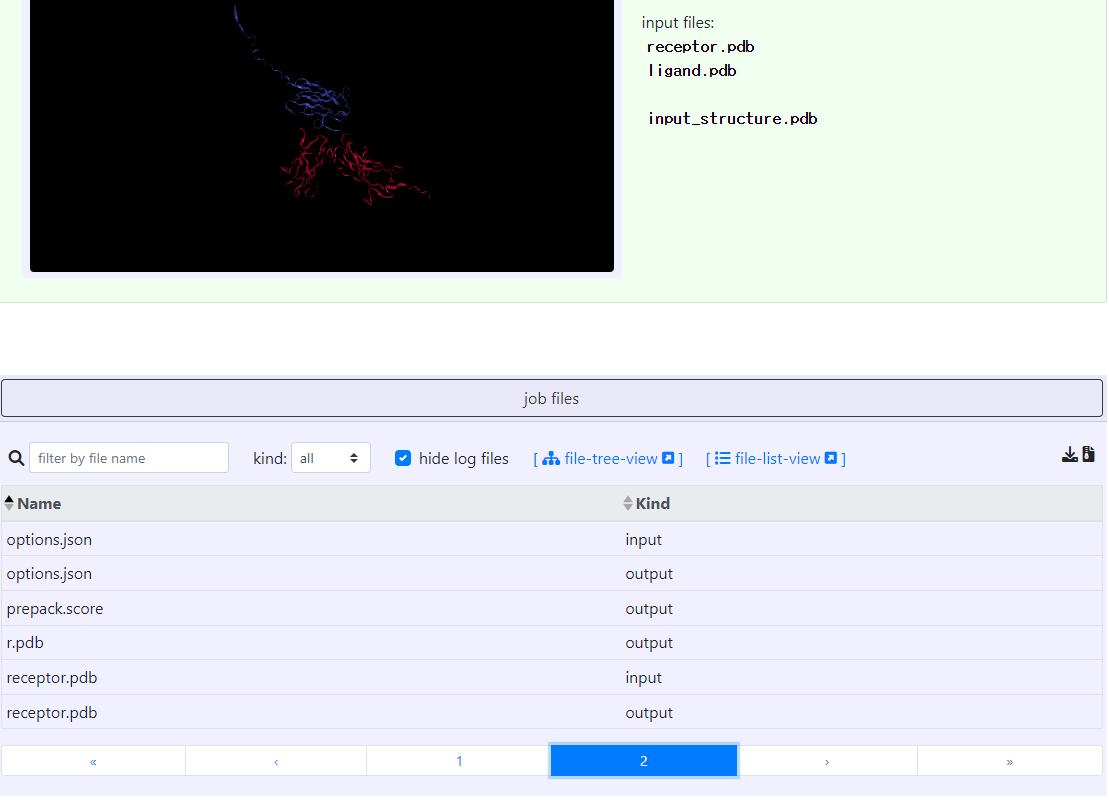Click the file-list-view list icon
1109x800 pixels.
tap(722, 459)
